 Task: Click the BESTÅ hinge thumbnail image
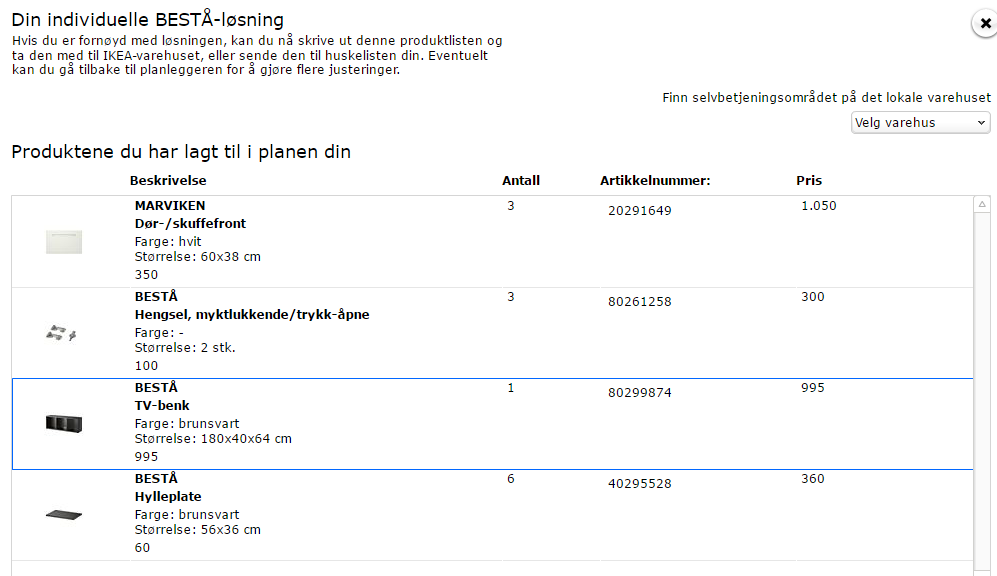62,333
